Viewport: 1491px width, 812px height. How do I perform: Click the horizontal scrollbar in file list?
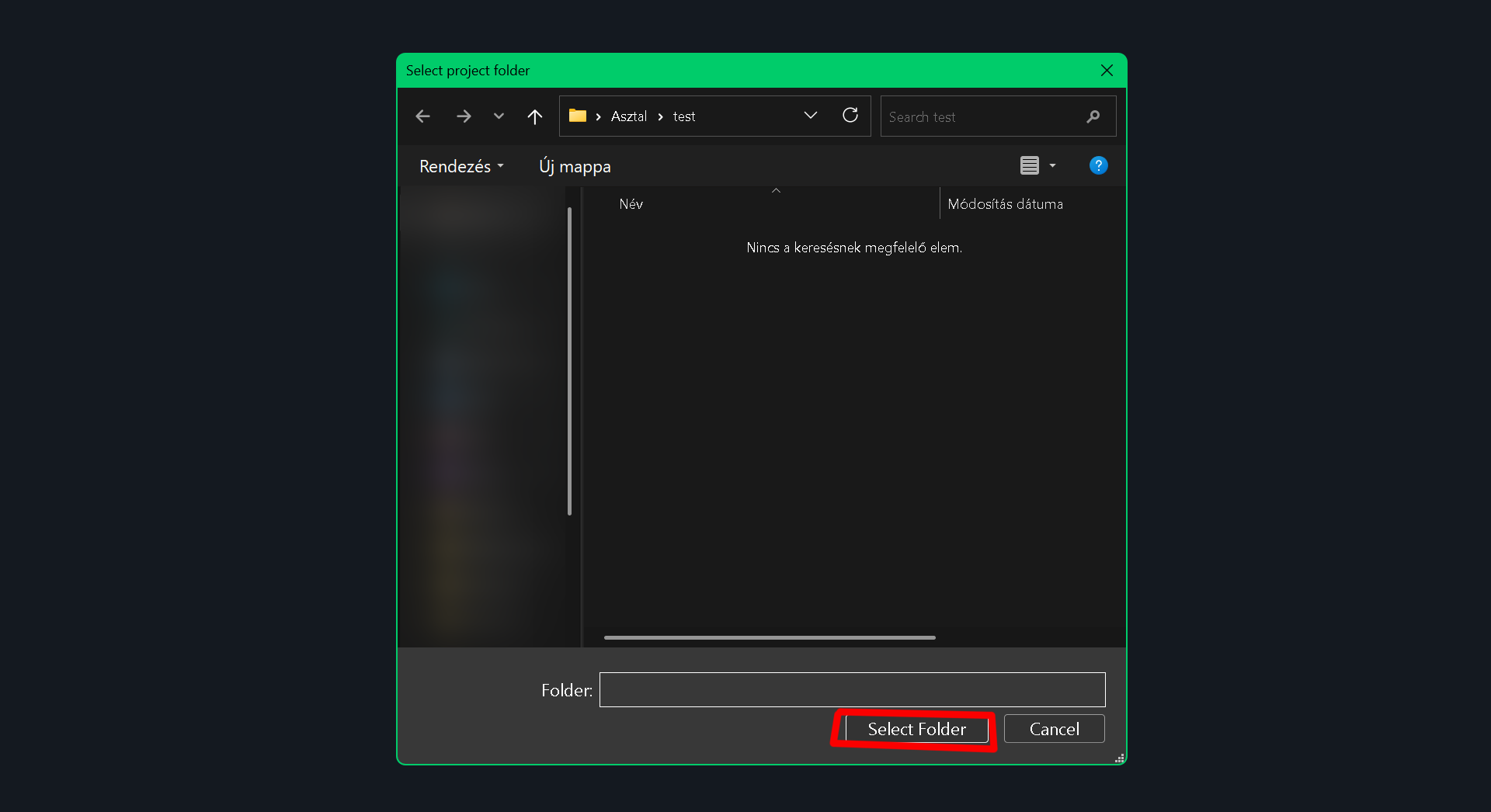pos(769,637)
